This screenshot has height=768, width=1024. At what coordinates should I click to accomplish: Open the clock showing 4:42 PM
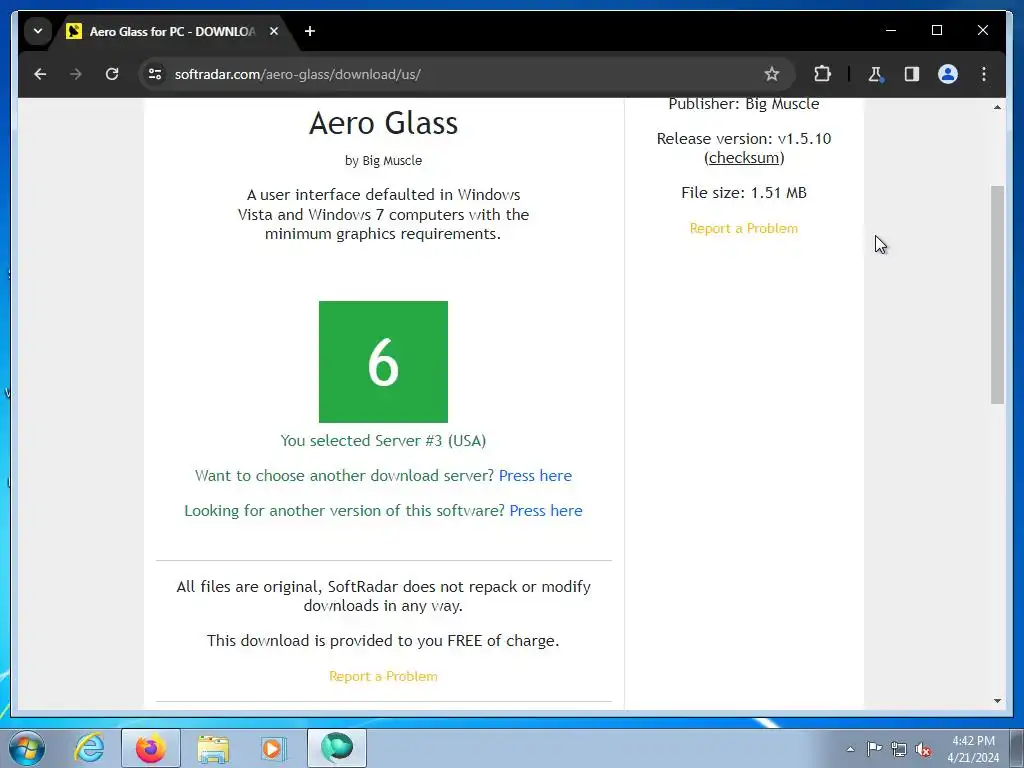(x=973, y=749)
